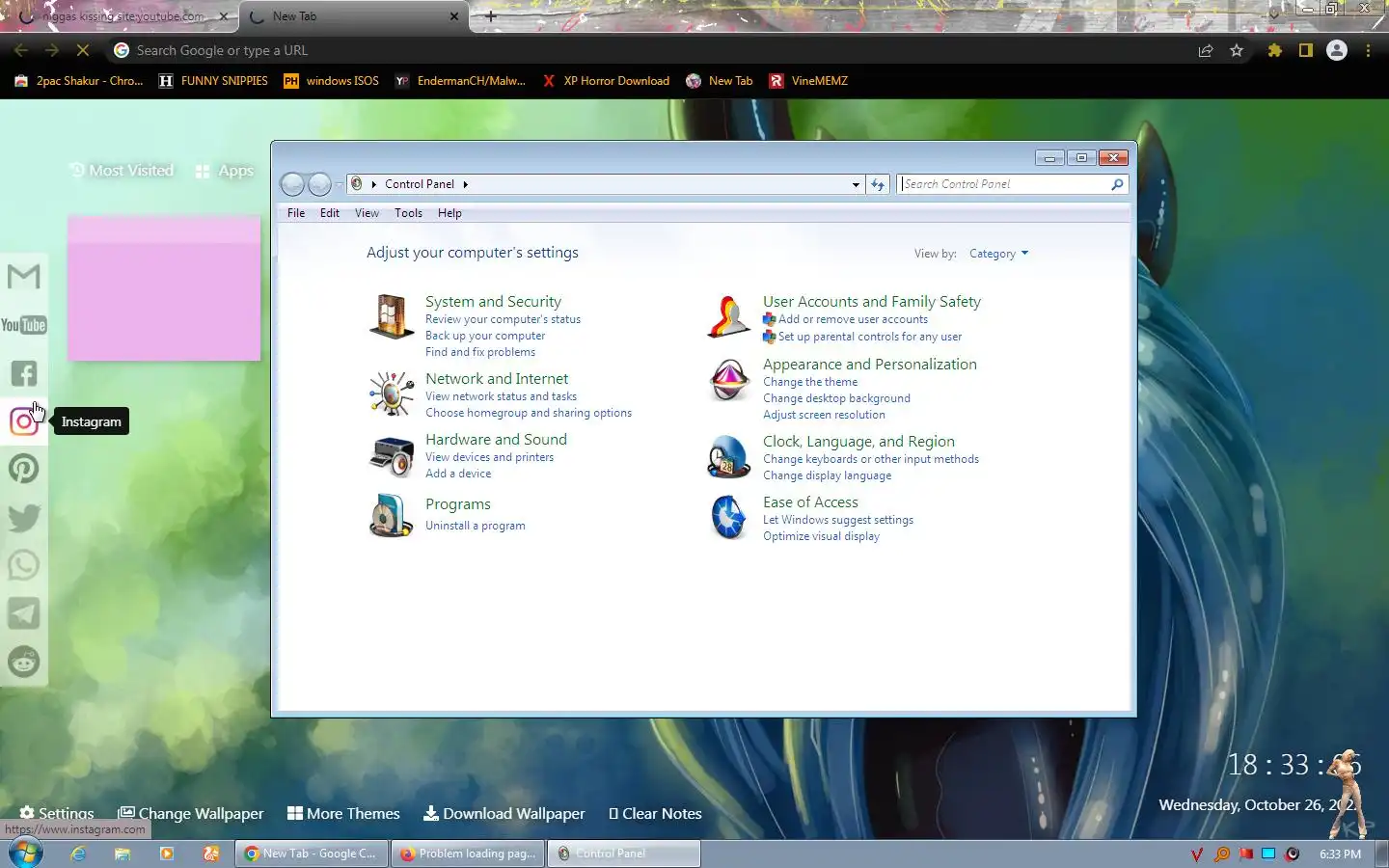Image resolution: width=1389 pixels, height=868 pixels.
Task: Open Instagram icon in the left sidebar
Action: pos(23,421)
